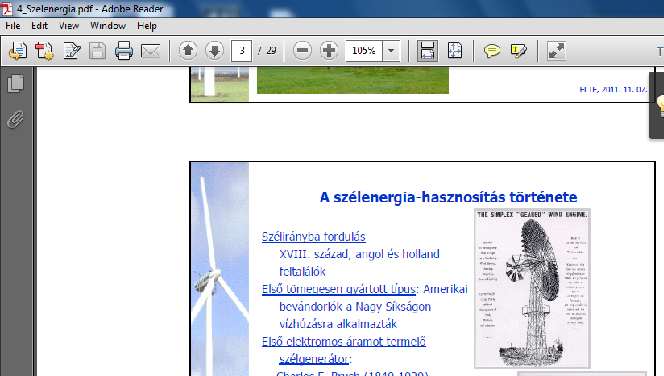Viewport: 664px width, 376px height.
Task: Print the document with printer icon
Action: tap(124, 51)
